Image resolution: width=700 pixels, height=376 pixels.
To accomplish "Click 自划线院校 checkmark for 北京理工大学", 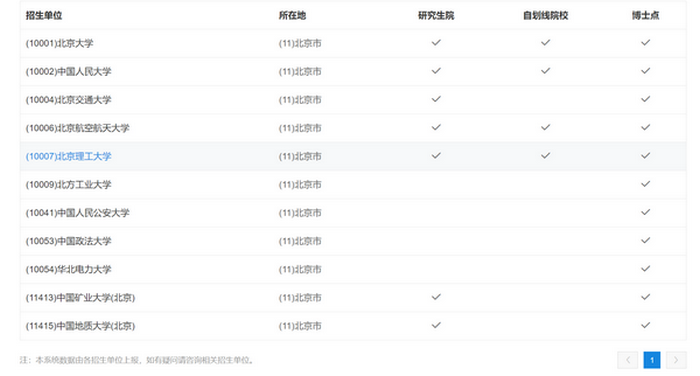I will 546,155.
